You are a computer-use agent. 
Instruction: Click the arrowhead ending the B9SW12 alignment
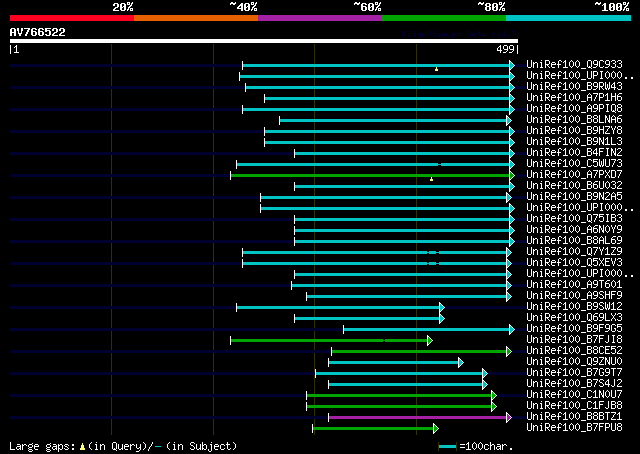click(x=442, y=307)
